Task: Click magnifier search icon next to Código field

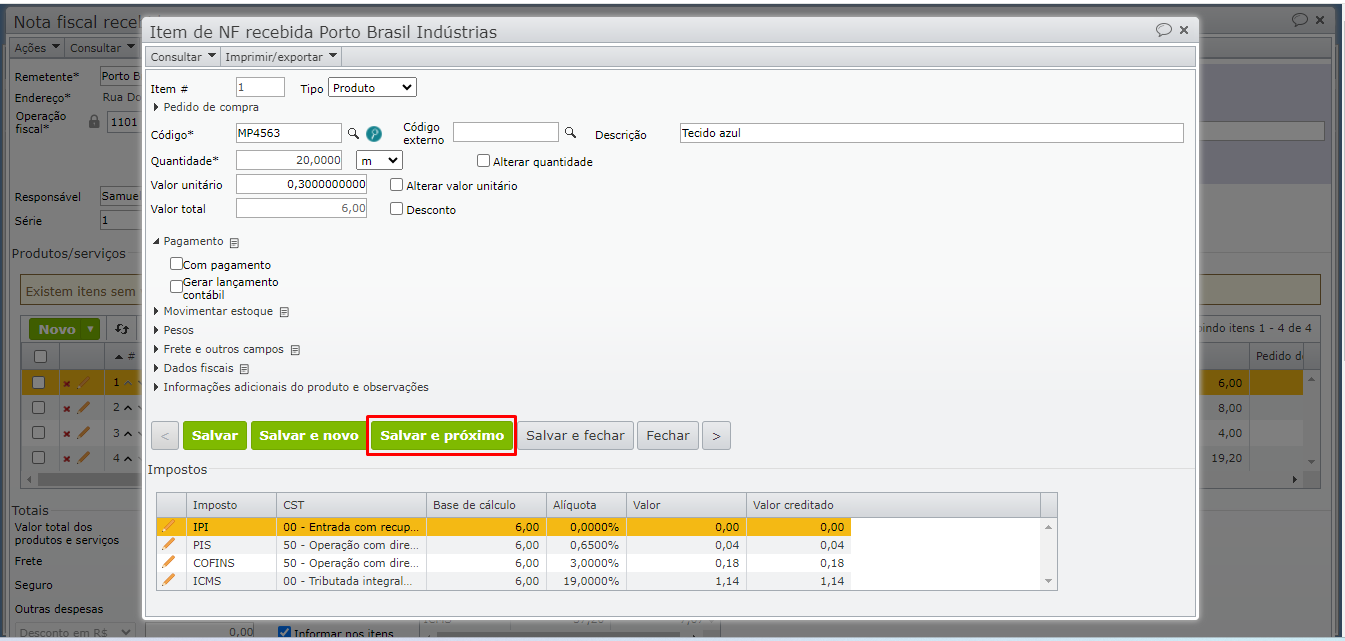Action: click(x=353, y=133)
